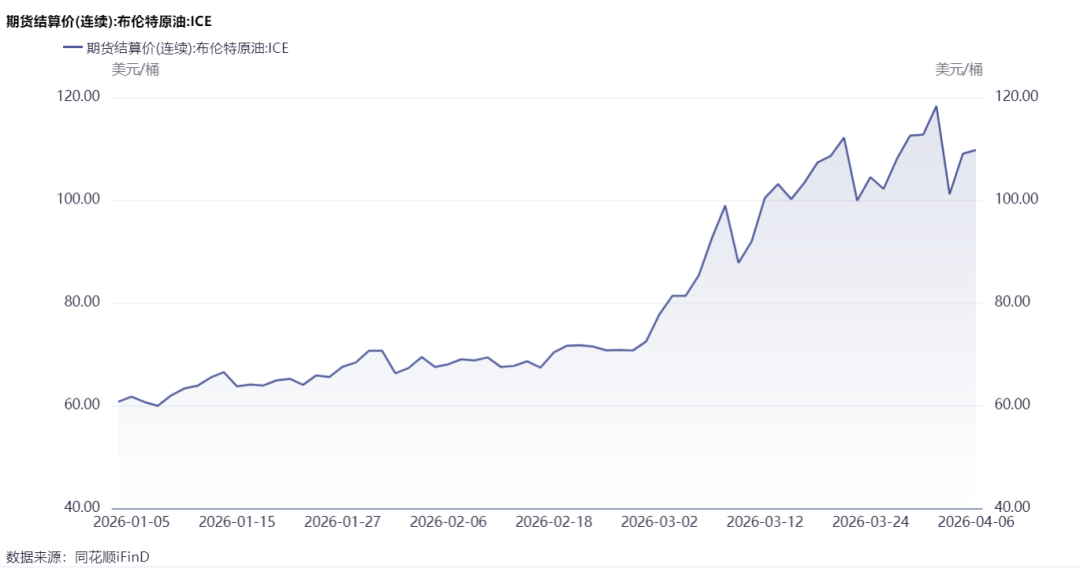Click the left axis value 80.00
The height and width of the screenshot is (568, 1080).
pyautogui.click(x=82, y=302)
